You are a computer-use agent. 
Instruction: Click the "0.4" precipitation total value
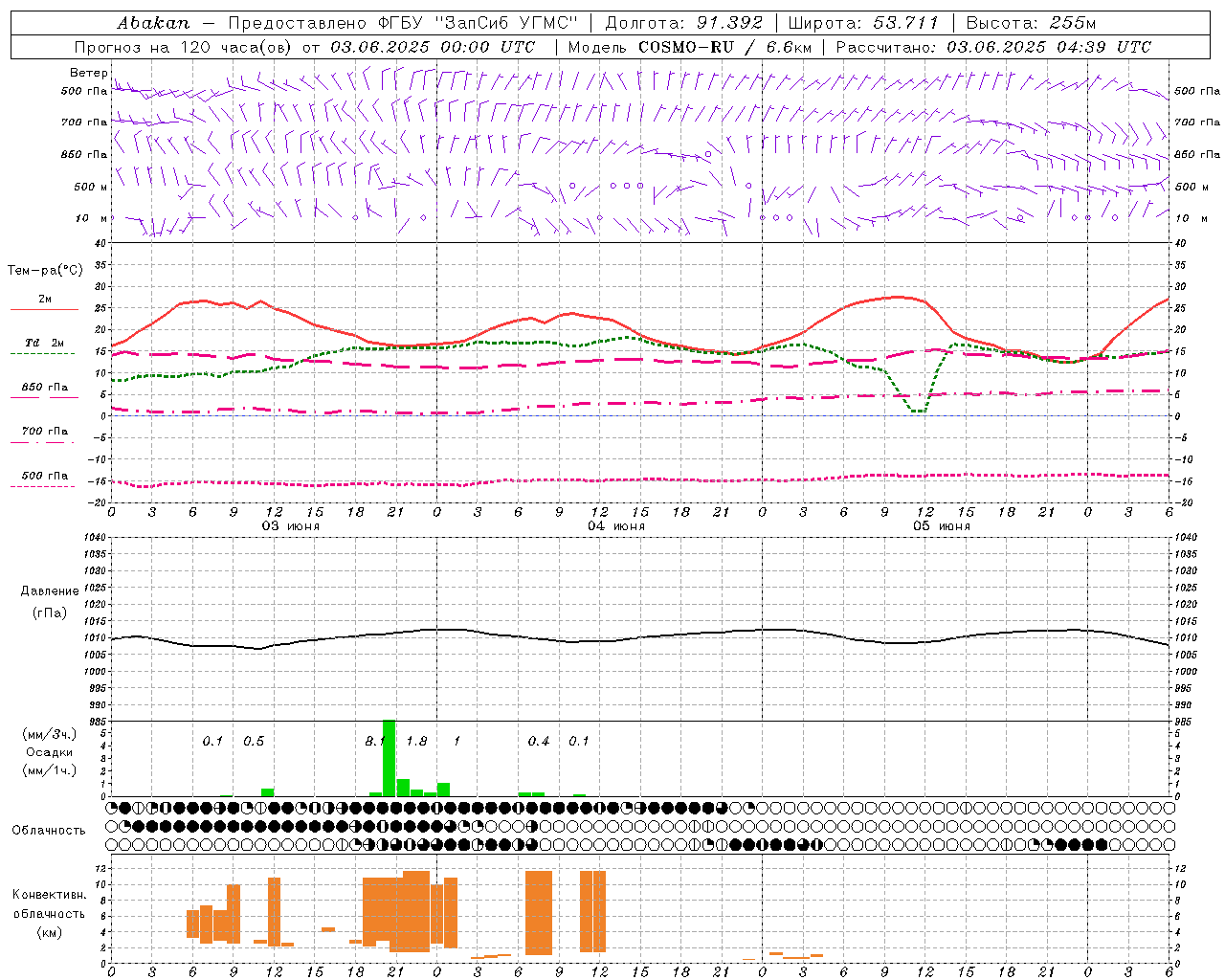(x=539, y=741)
